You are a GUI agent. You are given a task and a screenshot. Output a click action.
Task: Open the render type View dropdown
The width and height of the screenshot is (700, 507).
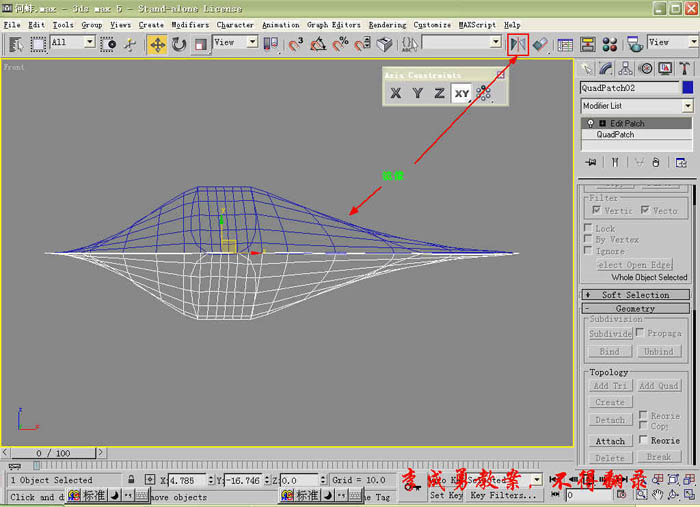[693, 42]
